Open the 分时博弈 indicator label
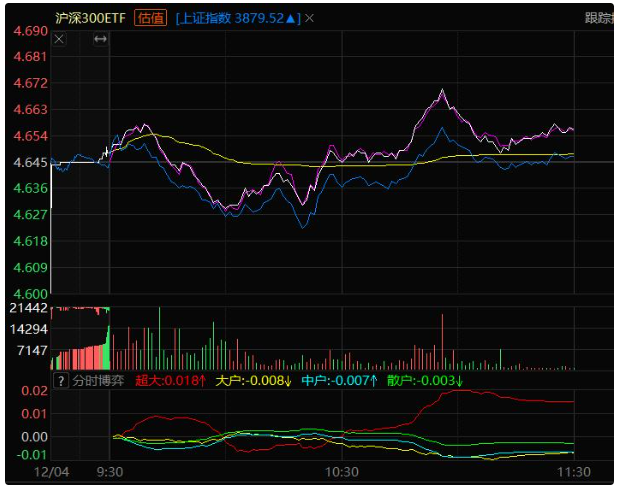 97,381
